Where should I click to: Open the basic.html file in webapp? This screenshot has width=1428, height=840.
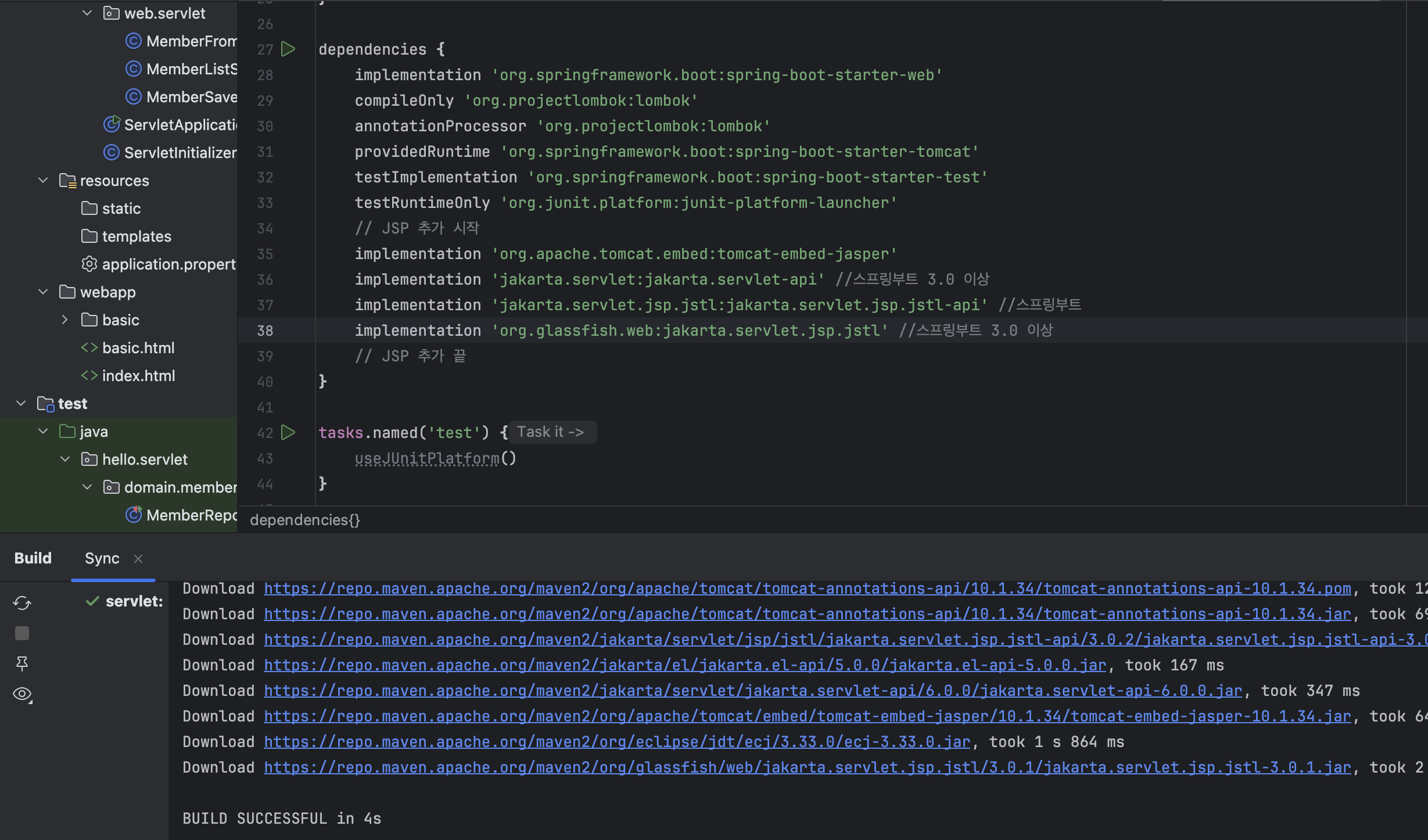138,348
